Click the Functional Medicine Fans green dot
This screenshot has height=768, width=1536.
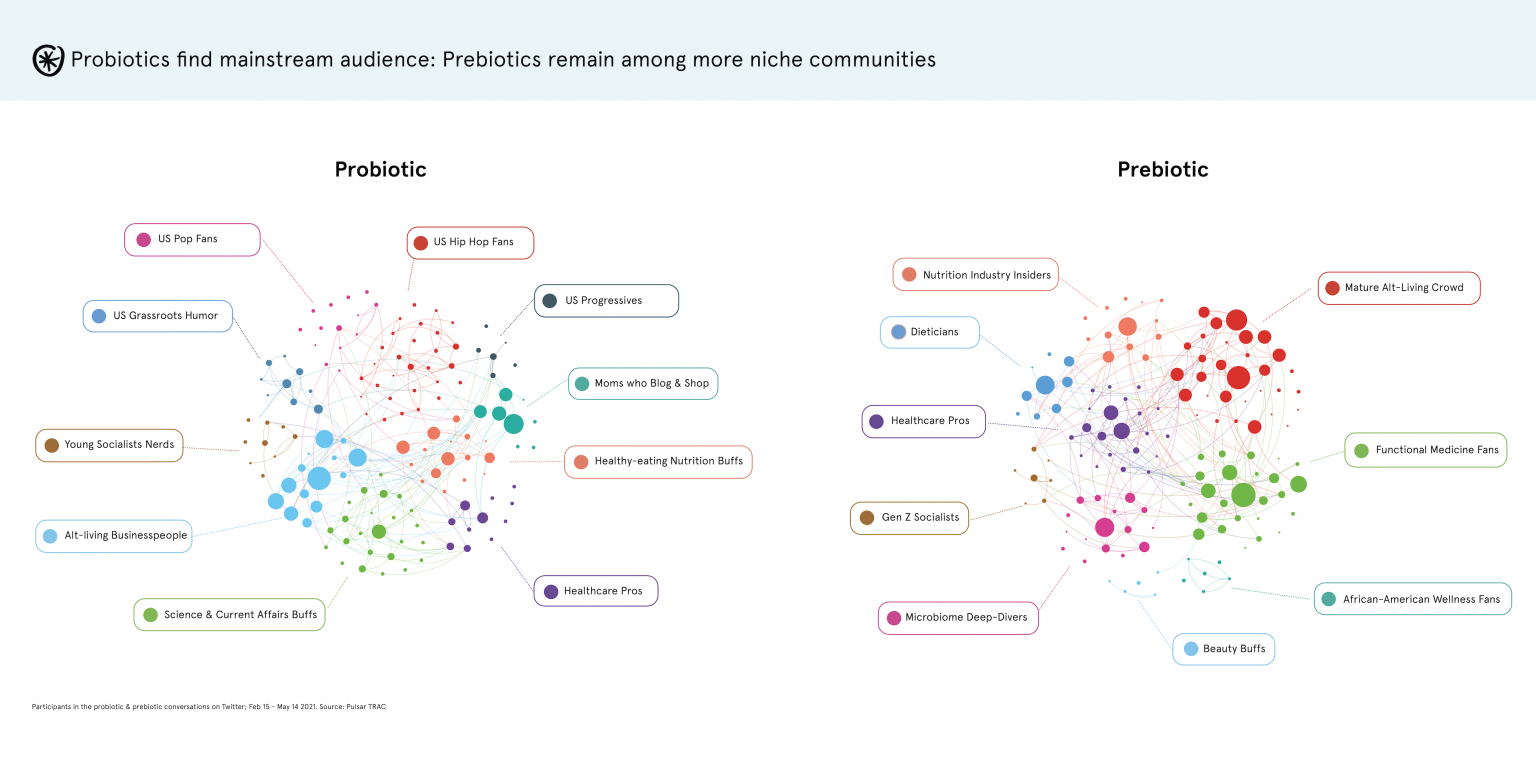1361,451
